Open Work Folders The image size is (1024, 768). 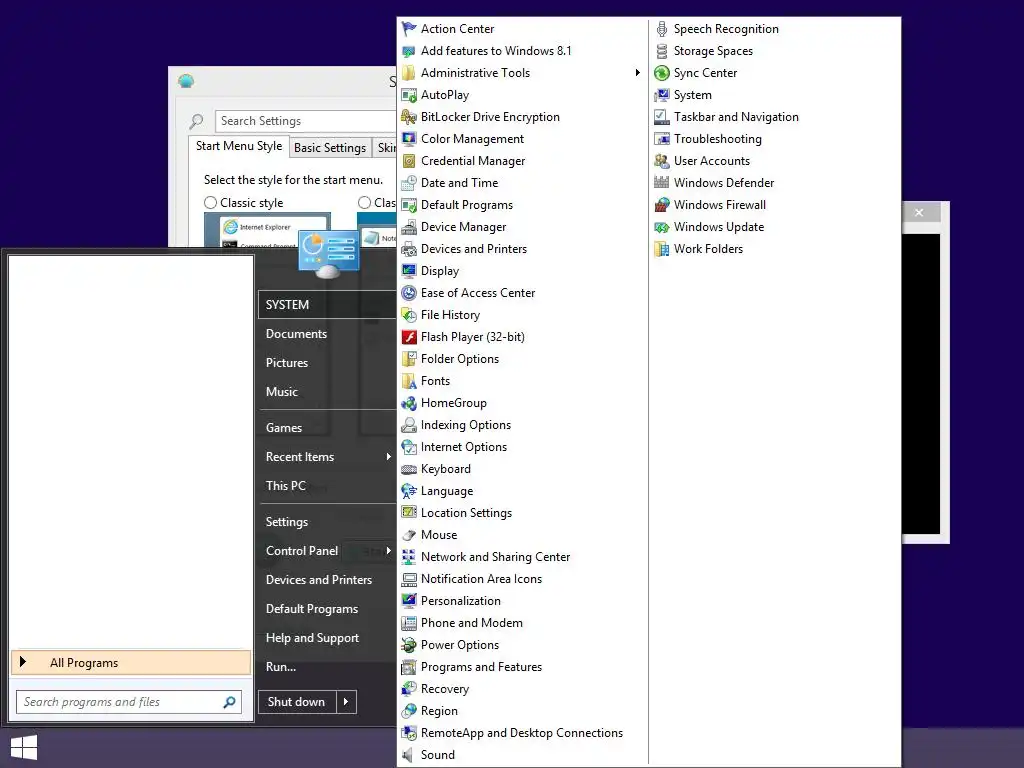(x=708, y=249)
